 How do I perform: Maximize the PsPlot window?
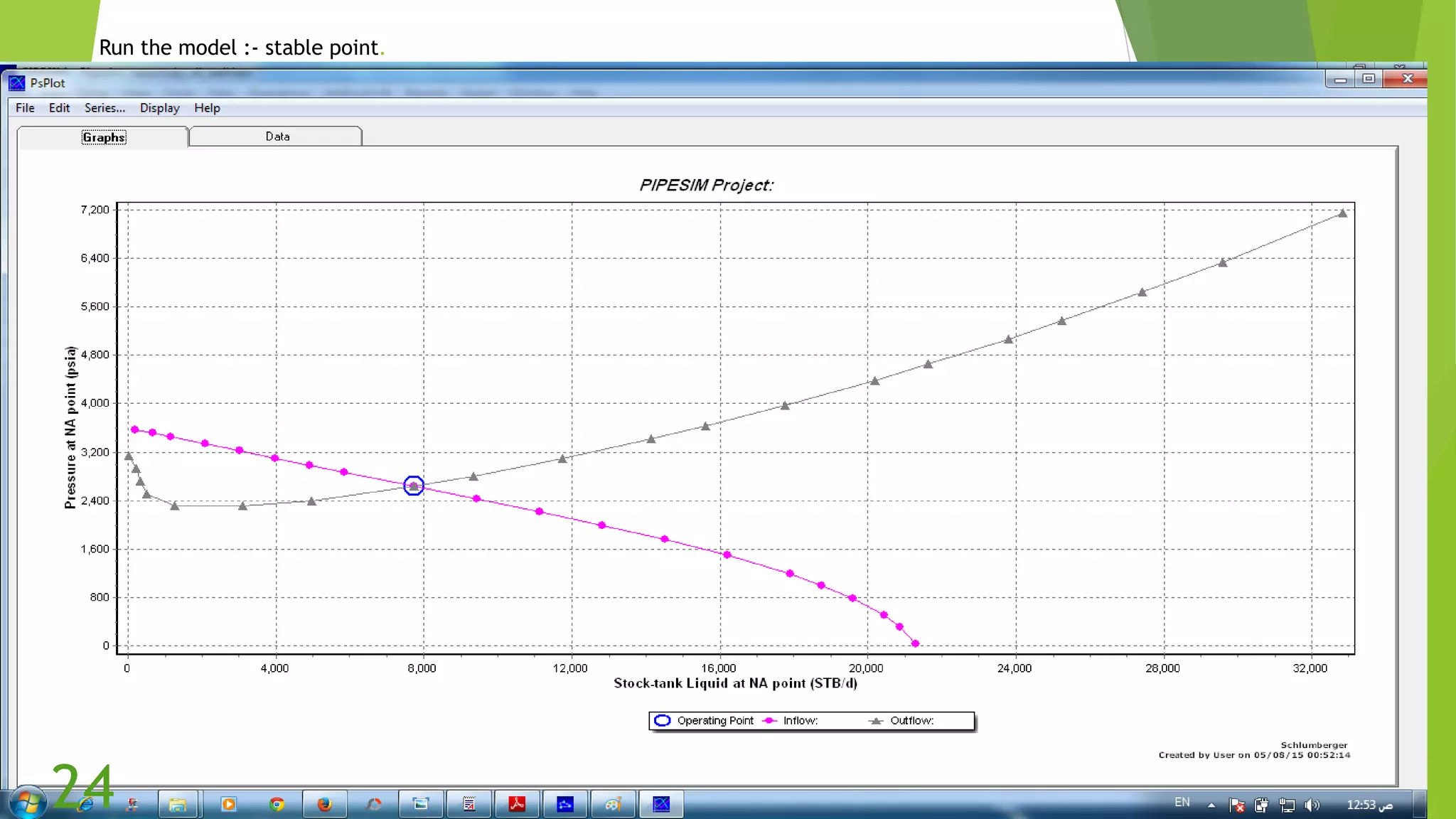click(1369, 79)
